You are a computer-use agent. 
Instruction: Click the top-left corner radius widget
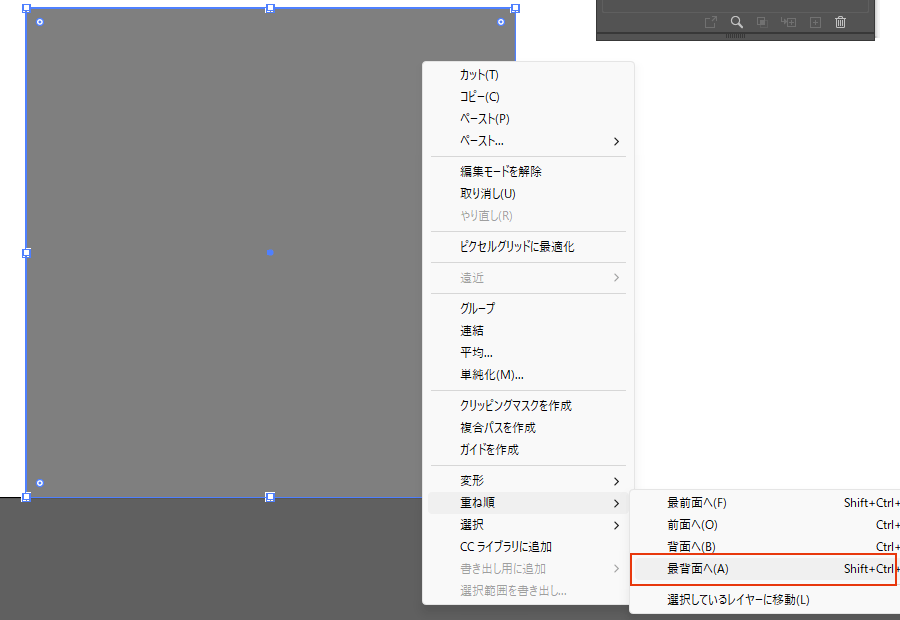tap(40, 22)
